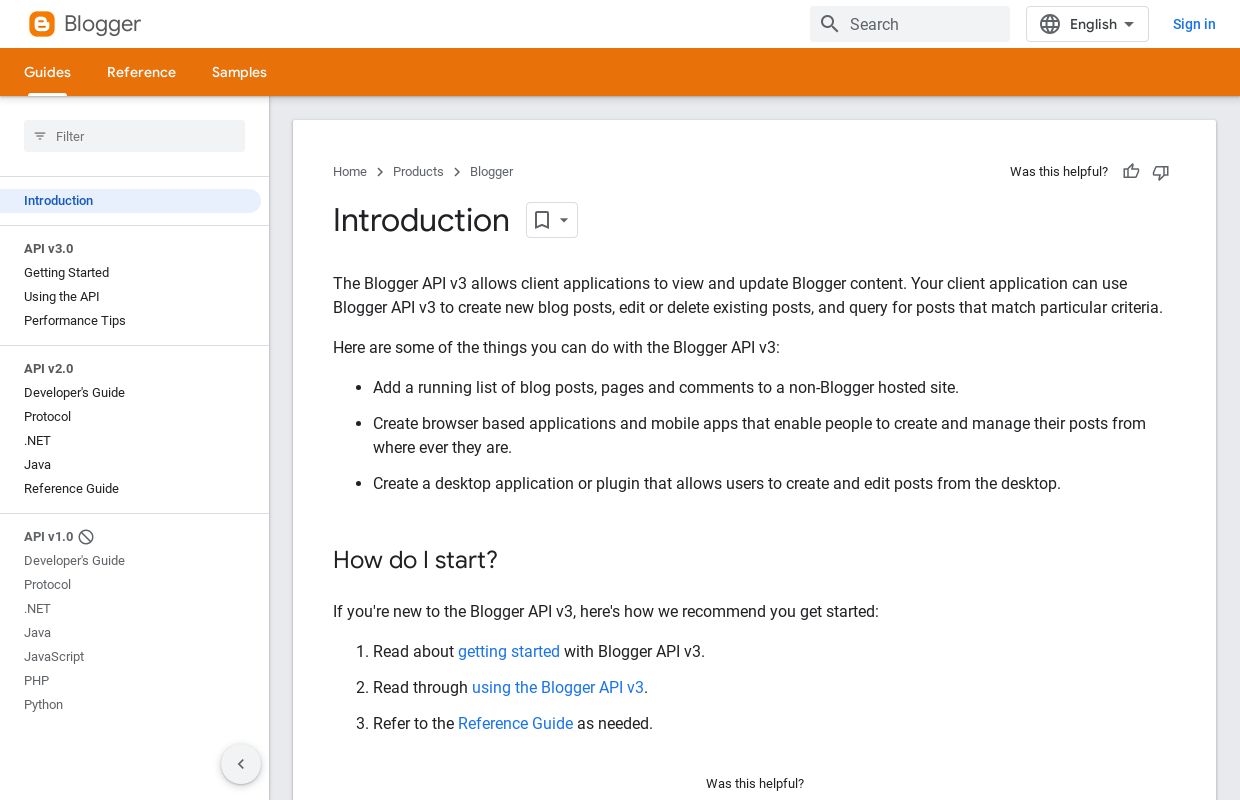Open Developer's Guide under API v1.0
1240x800 pixels.
74,561
